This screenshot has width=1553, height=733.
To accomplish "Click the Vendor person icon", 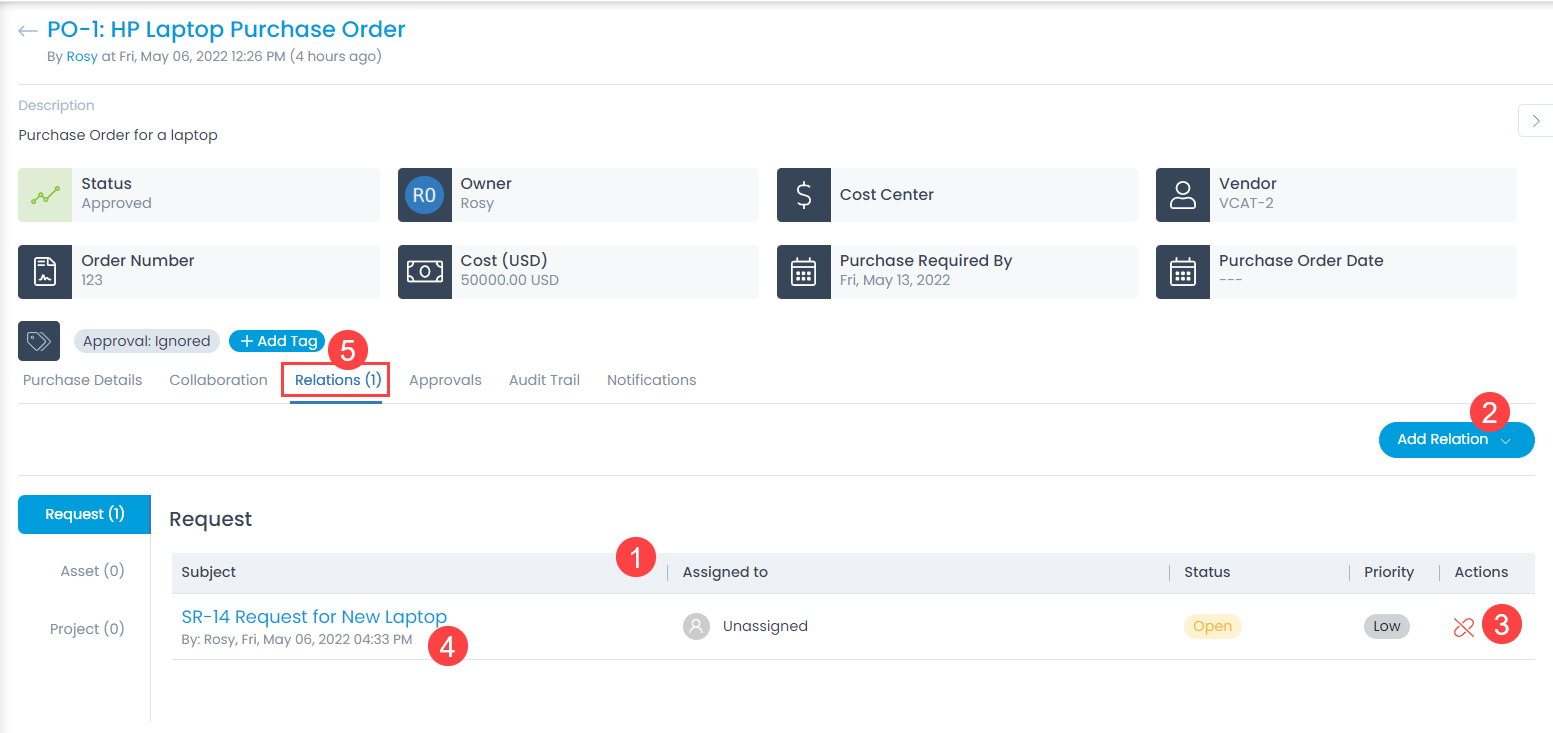I will (1182, 194).
